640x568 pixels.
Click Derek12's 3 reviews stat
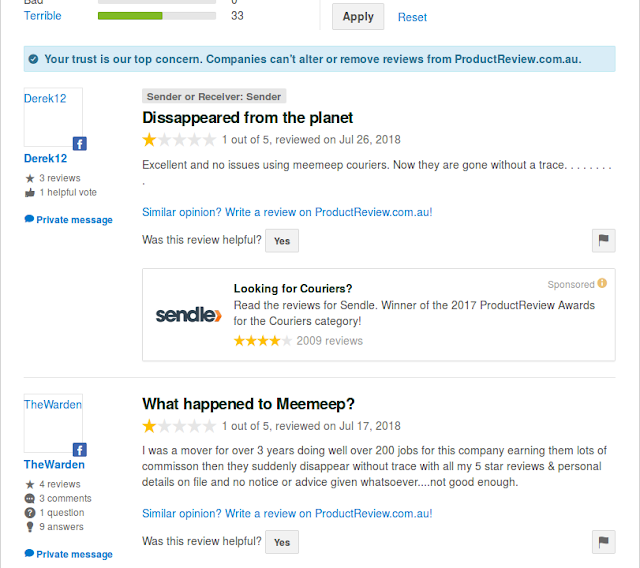coord(60,178)
